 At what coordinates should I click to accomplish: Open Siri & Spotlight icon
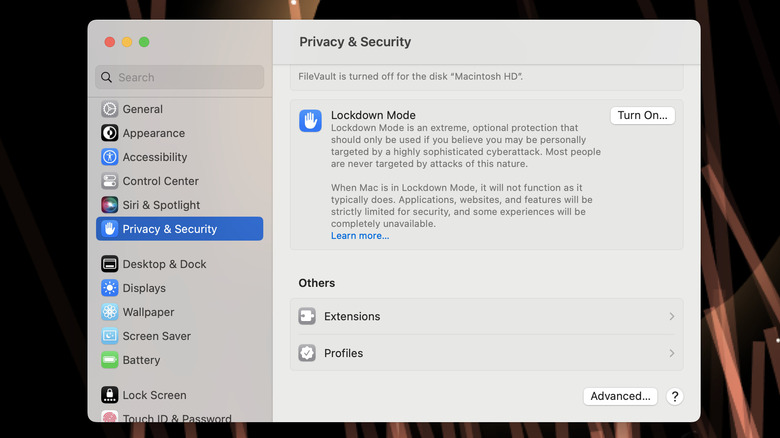pyautogui.click(x=110, y=205)
